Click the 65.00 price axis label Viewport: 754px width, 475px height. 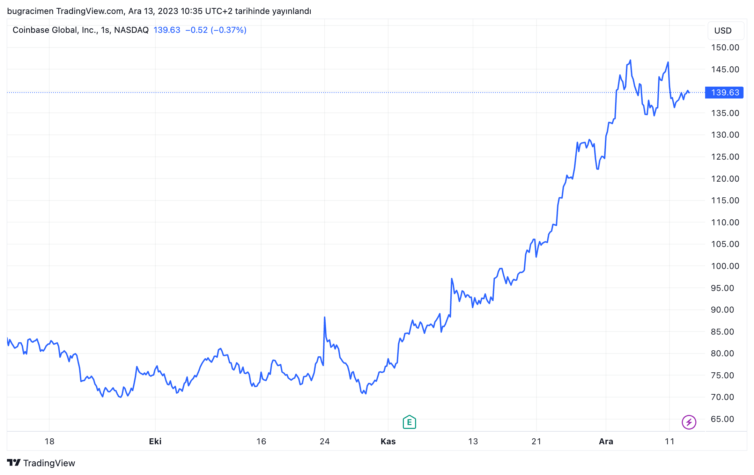pyautogui.click(x=724, y=418)
